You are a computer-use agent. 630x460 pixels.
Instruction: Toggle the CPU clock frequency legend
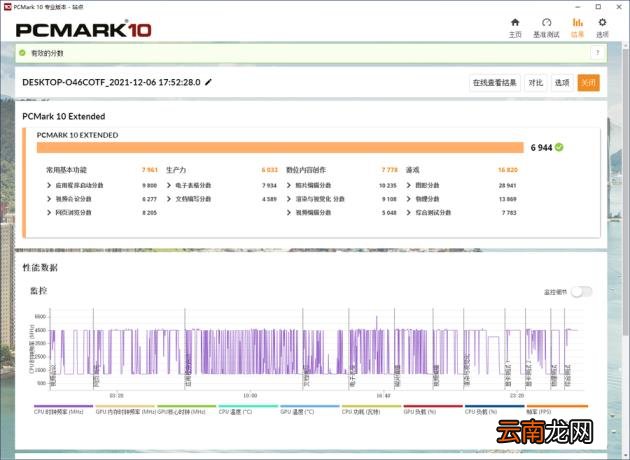(x=63, y=409)
